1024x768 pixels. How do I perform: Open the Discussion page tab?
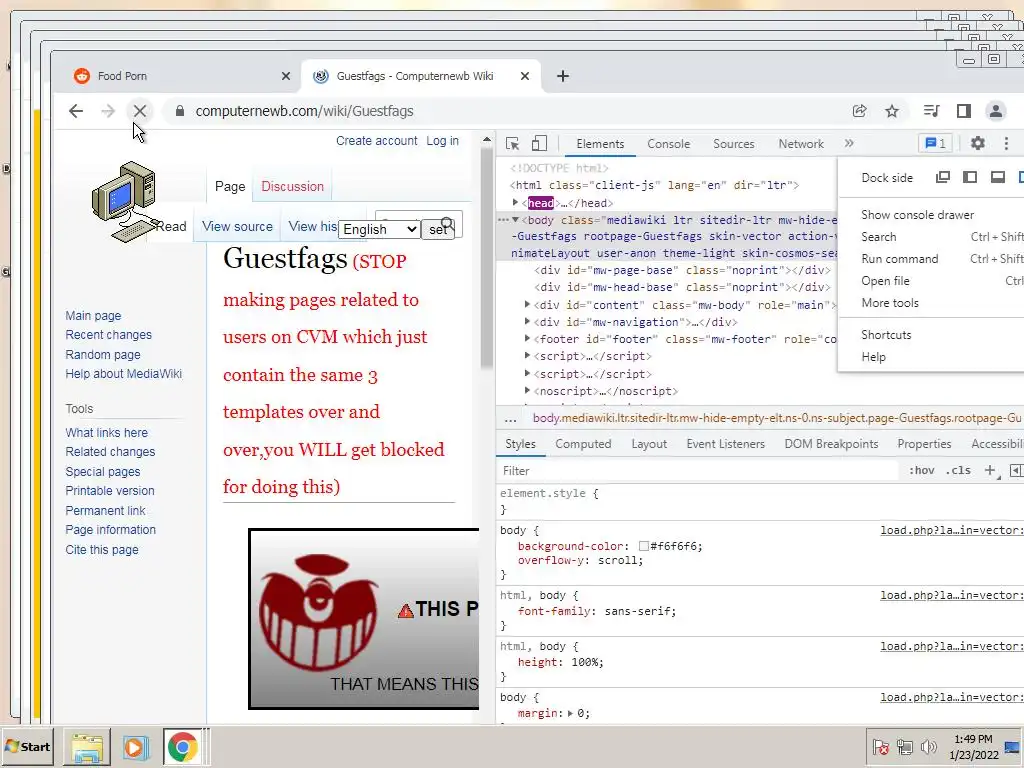(x=292, y=186)
